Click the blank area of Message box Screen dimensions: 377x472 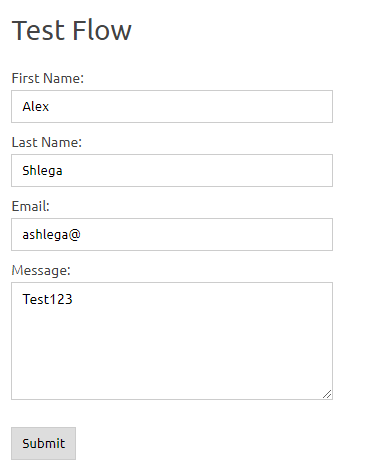click(x=172, y=353)
